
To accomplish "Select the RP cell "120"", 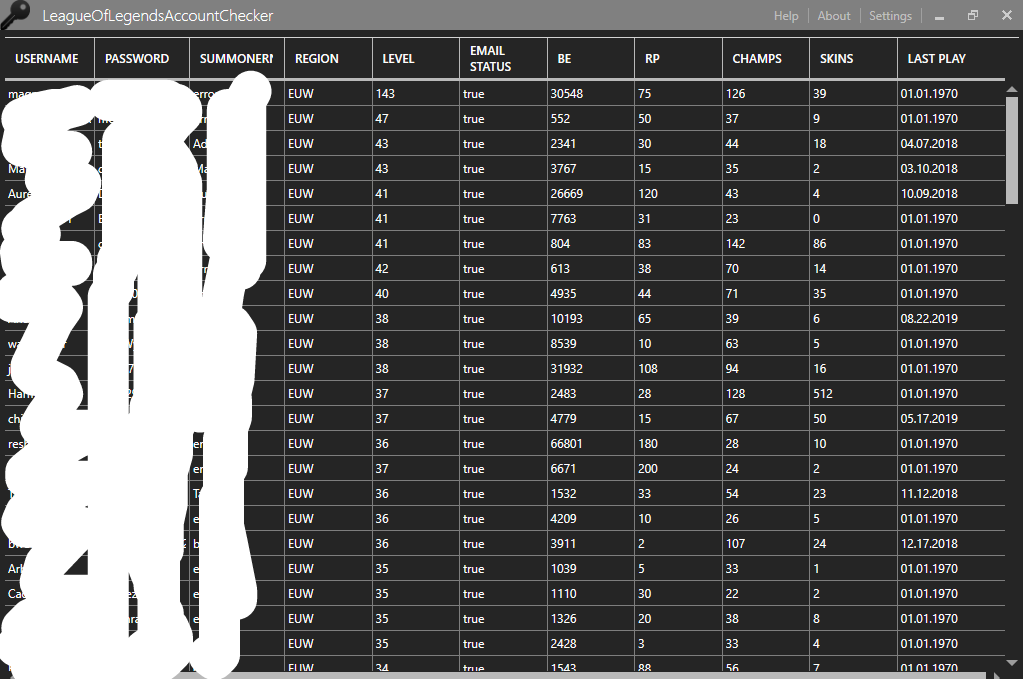I will coord(679,194).
